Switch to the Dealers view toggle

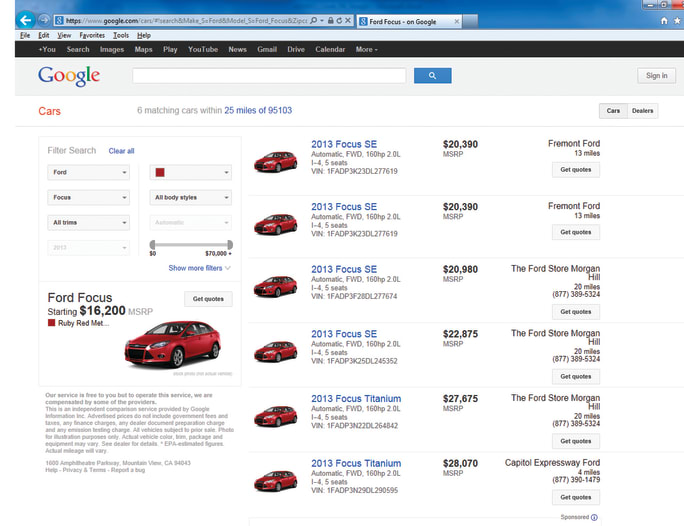click(643, 111)
